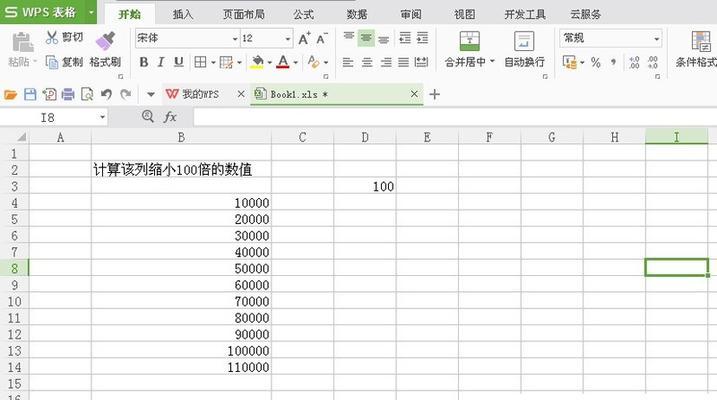The width and height of the screenshot is (717, 400).
Task: Expand the merge and center dropdown arrow
Action: click(x=492, y=61)
